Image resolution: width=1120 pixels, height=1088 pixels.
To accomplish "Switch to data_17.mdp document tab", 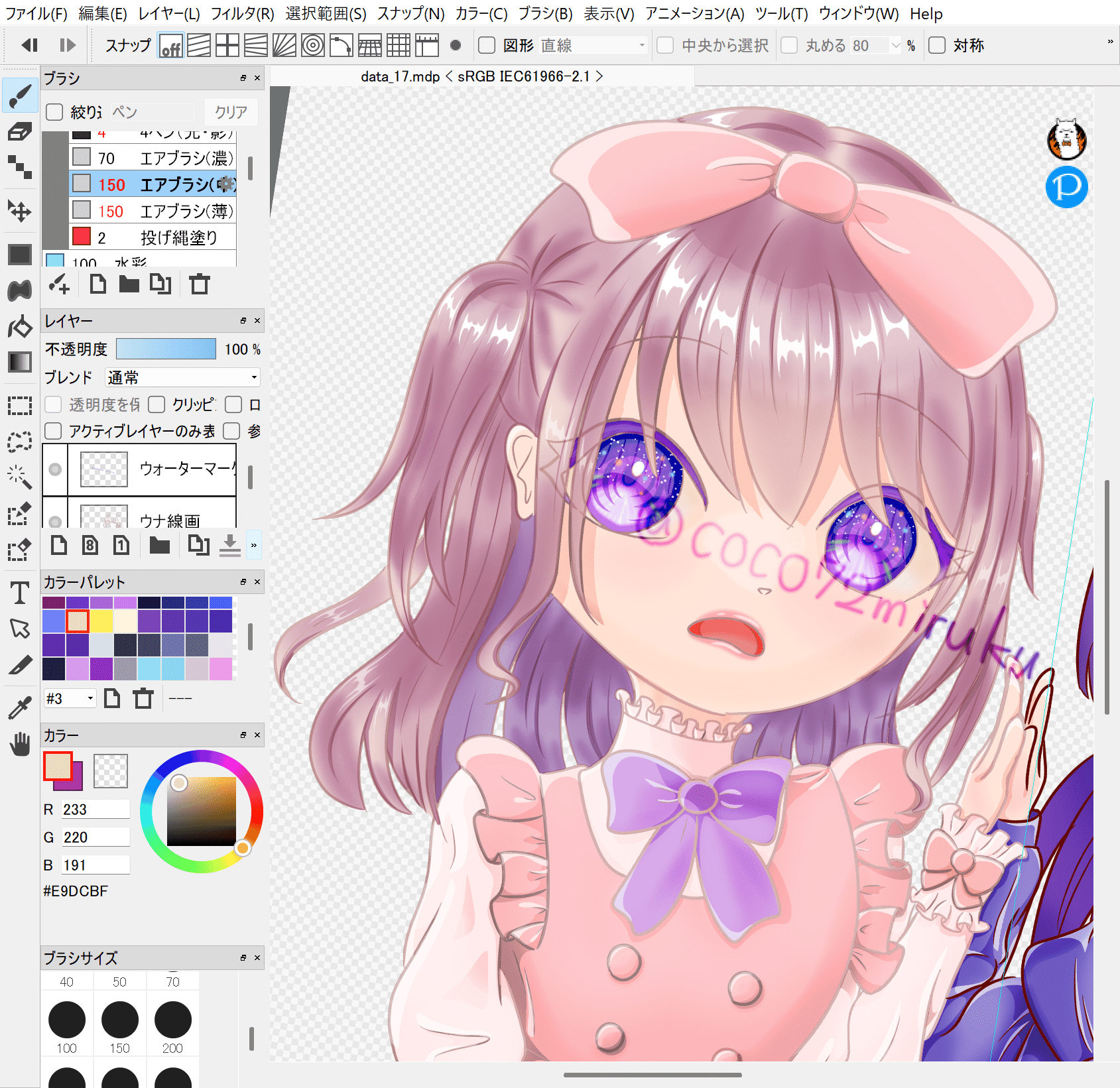I will click(482, 76).
